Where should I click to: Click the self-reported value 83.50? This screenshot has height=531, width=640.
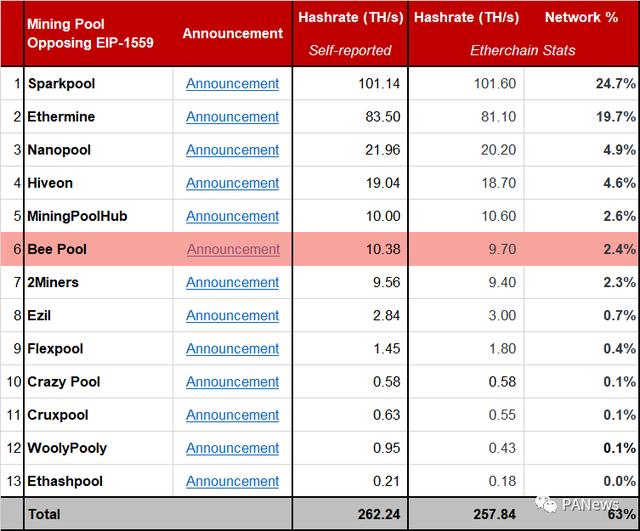(x=383, y=117)
